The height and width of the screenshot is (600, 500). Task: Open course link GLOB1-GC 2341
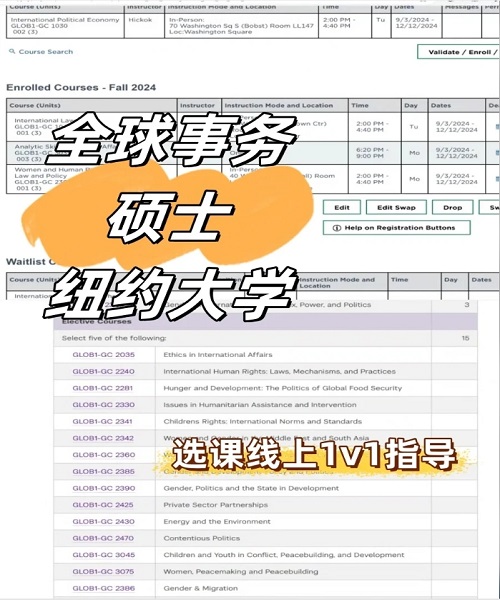(x=103, y=421)
